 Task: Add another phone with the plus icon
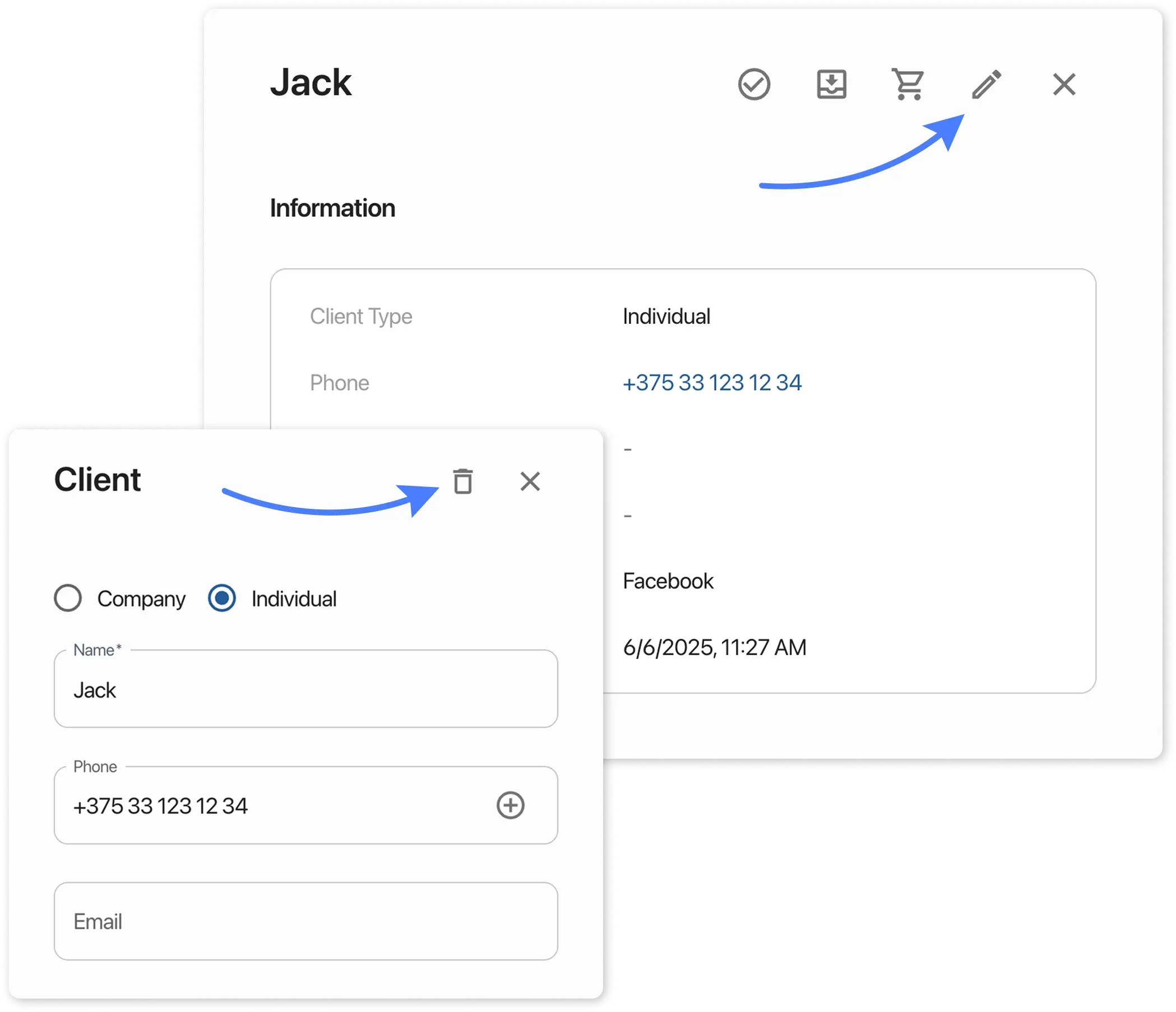pos(510,805)
